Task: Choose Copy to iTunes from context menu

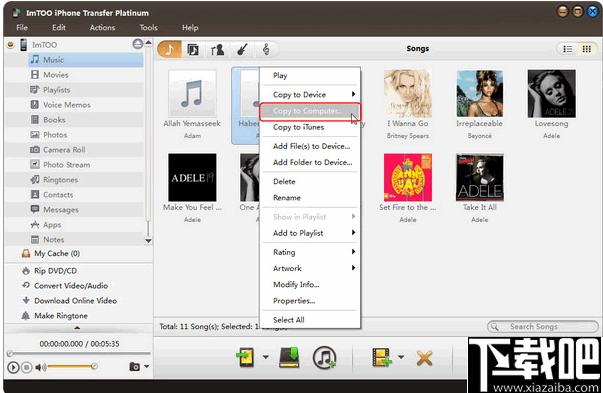Action: tap(298, 127)
